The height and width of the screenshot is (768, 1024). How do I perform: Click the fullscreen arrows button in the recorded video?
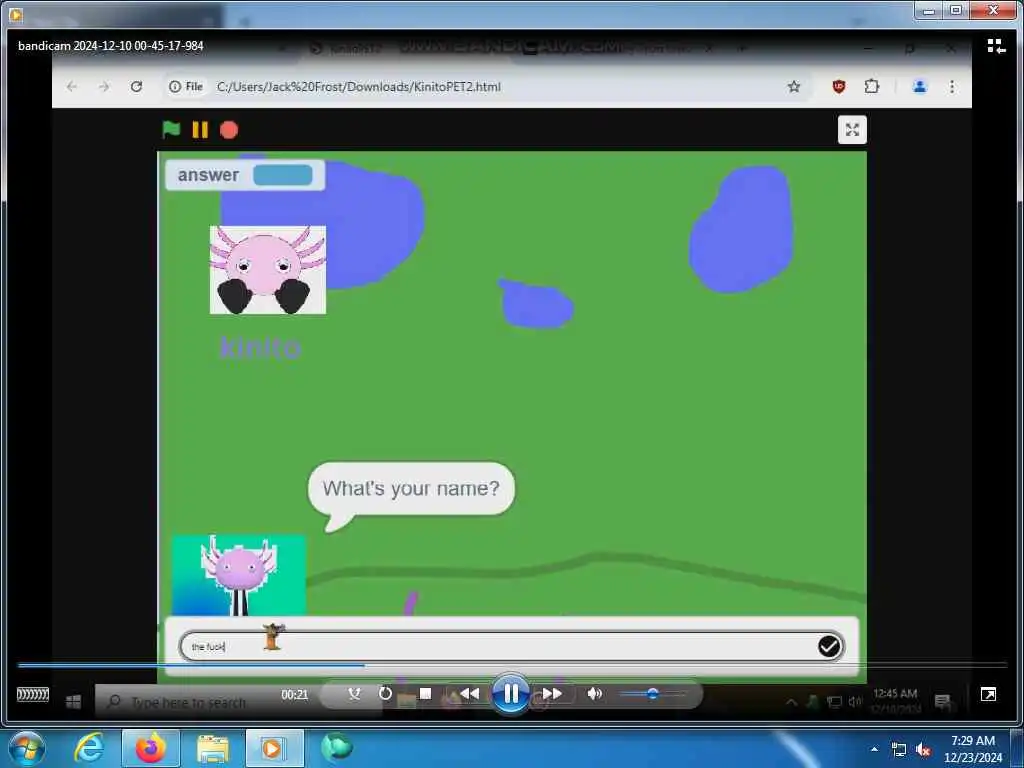point(852,129)
